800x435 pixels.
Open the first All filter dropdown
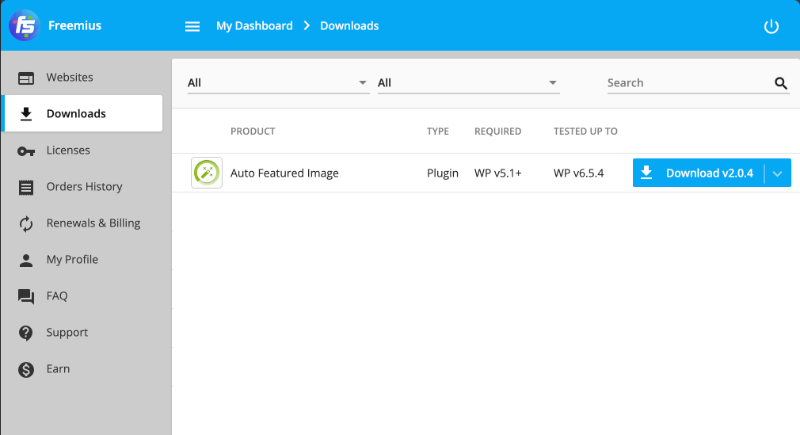click(278, 83)
